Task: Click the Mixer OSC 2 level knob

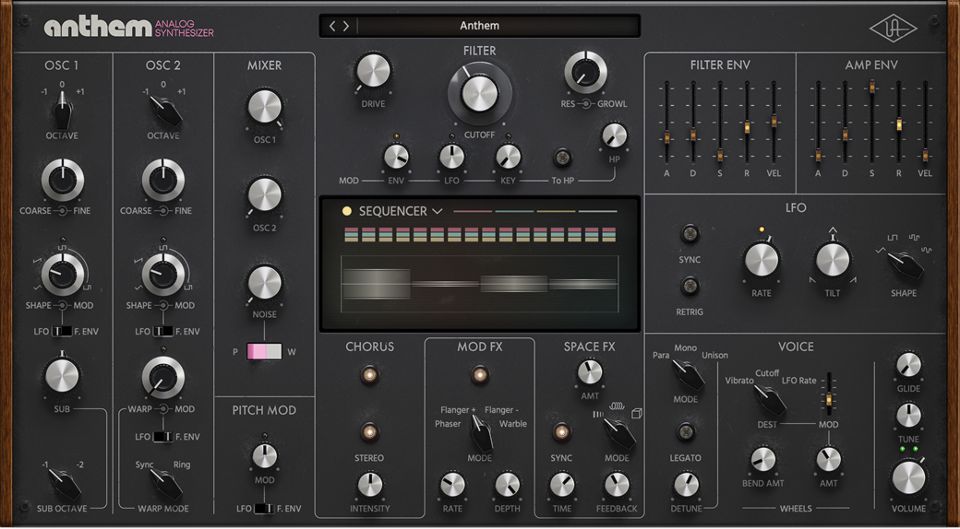Action: click(264, 195)
